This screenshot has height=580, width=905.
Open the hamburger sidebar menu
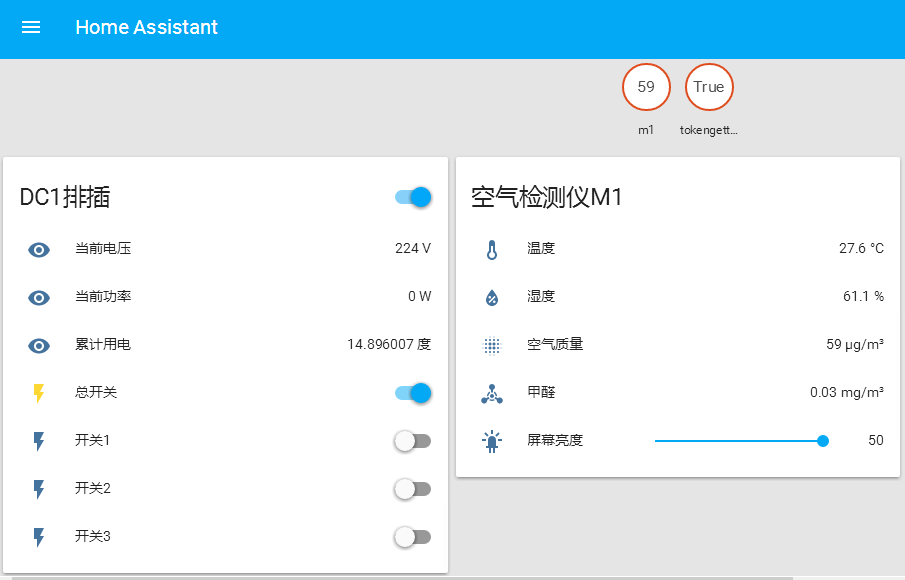pyautogui.click(x=31, y=27)
